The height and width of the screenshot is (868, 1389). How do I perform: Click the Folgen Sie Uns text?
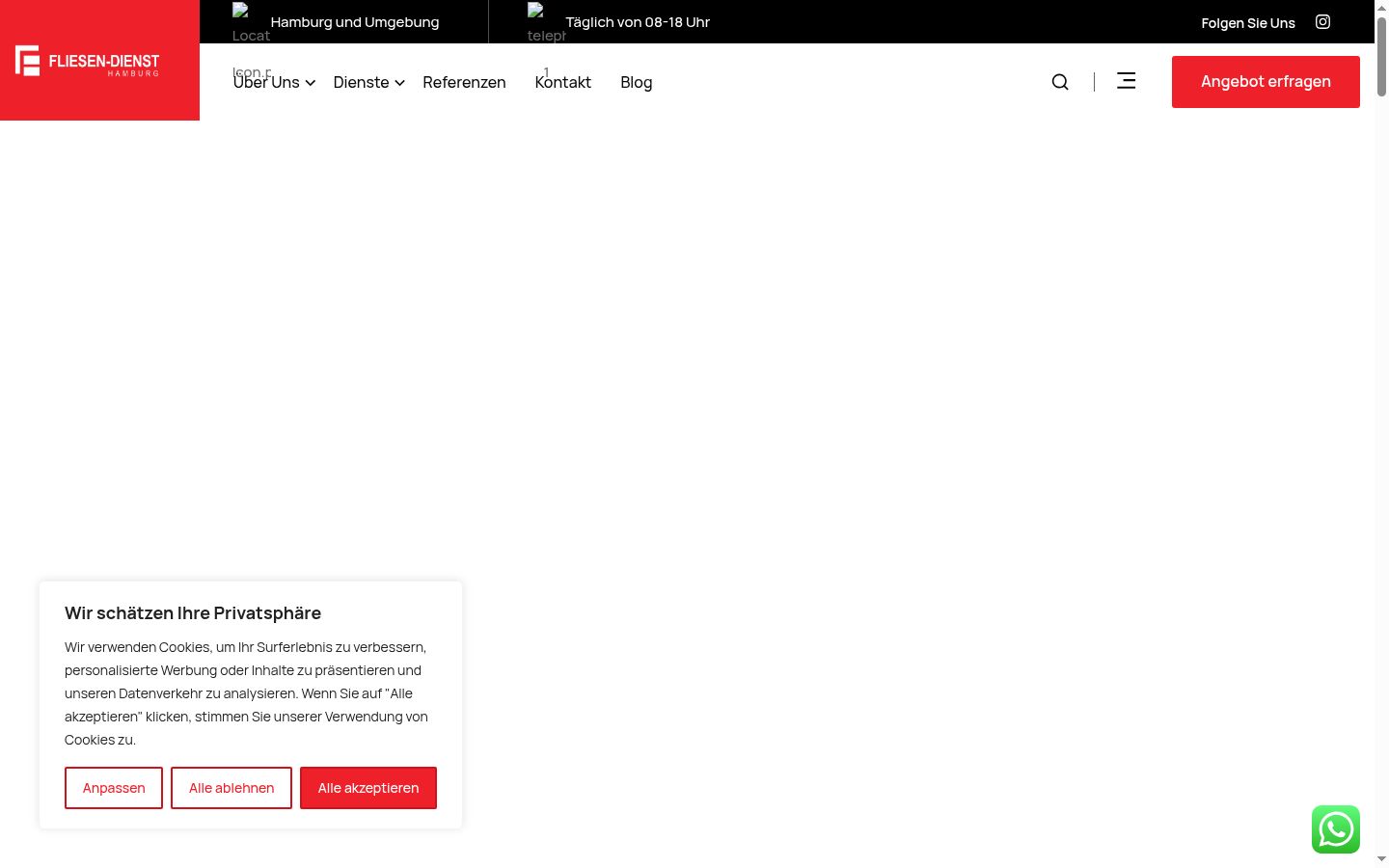(x=1248, y=23)
